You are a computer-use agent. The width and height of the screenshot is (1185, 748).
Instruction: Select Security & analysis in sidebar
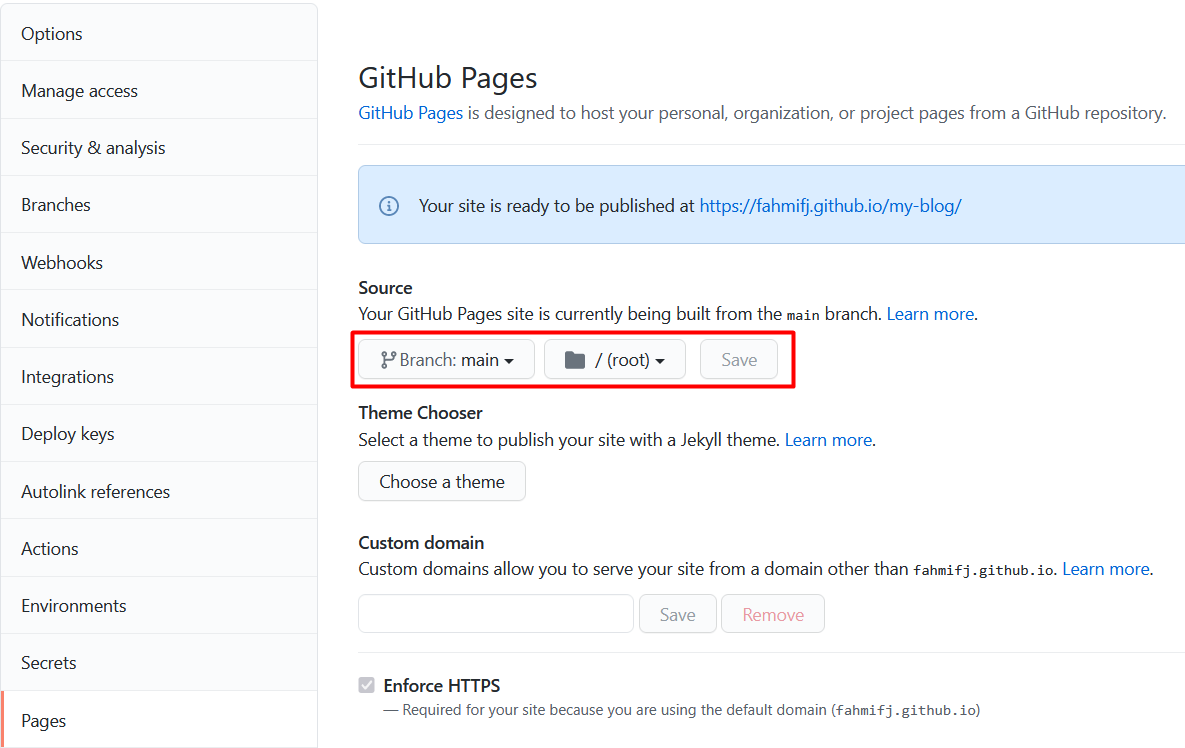93,148
